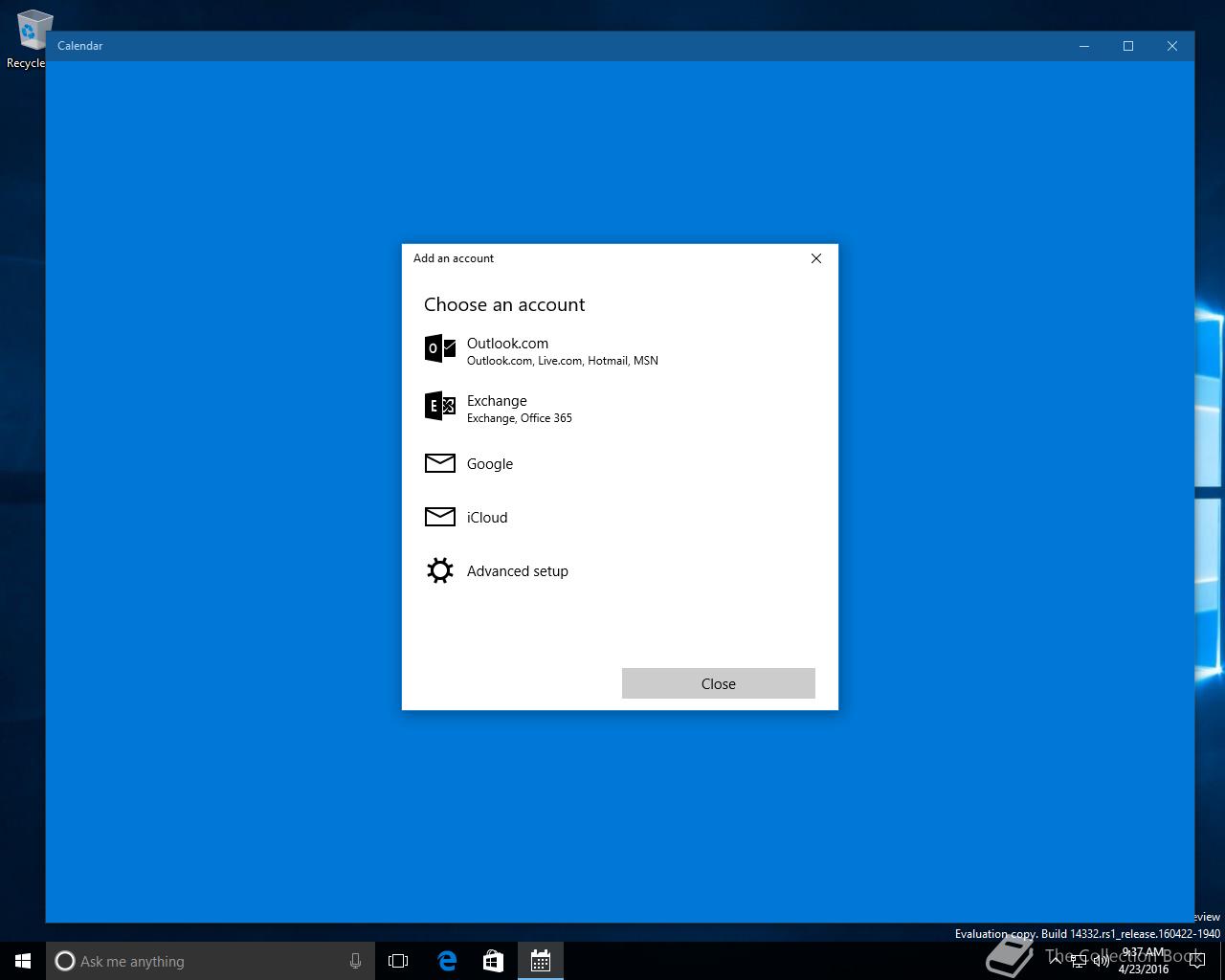1225x980 pixels.
Task: Click the Advanced setup gear icon
Action: click(x=440, y=570)
